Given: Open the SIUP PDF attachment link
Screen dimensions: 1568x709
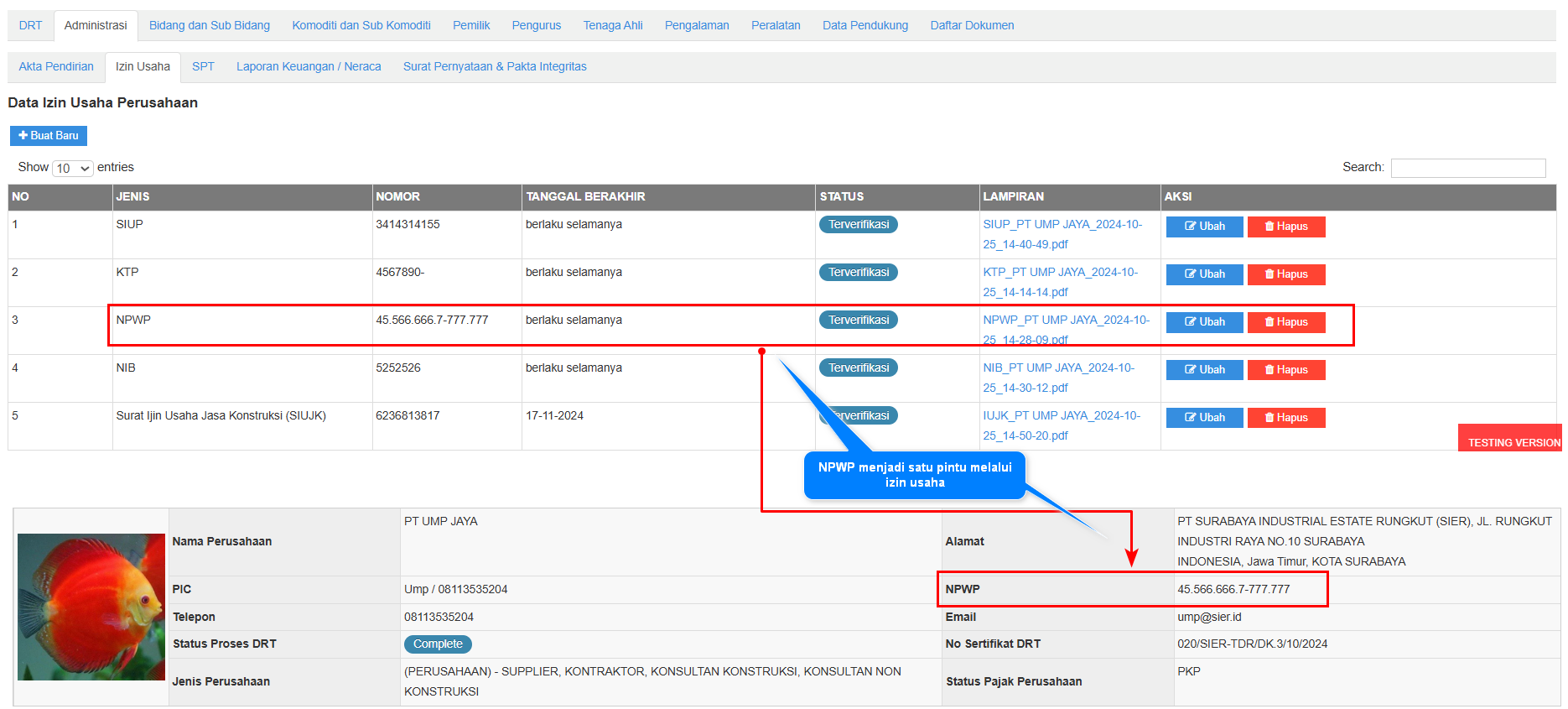Looking at the screenshot, I should (1062, 225).
